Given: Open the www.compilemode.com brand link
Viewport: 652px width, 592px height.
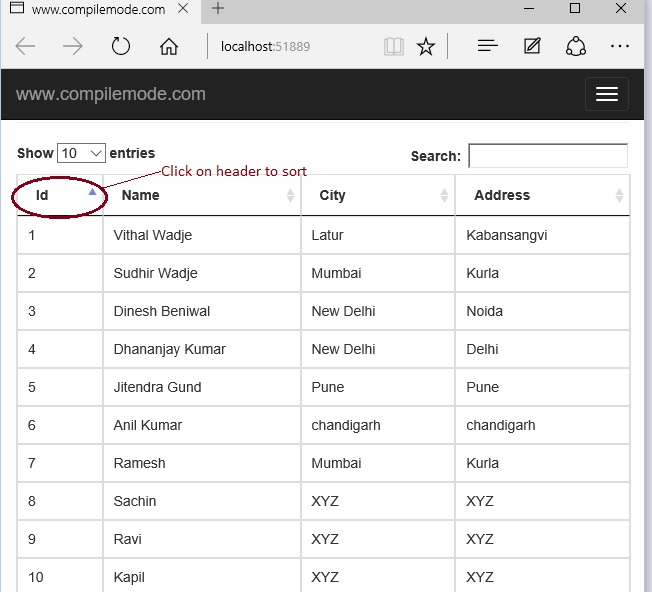Looking at the screenshot, I should tap(111, 94).
